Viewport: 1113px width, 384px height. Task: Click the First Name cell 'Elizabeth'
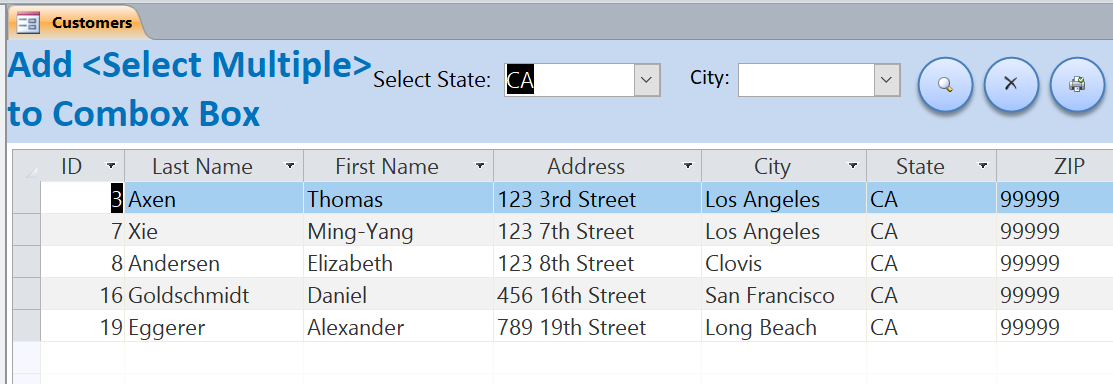tap(398, 263)
